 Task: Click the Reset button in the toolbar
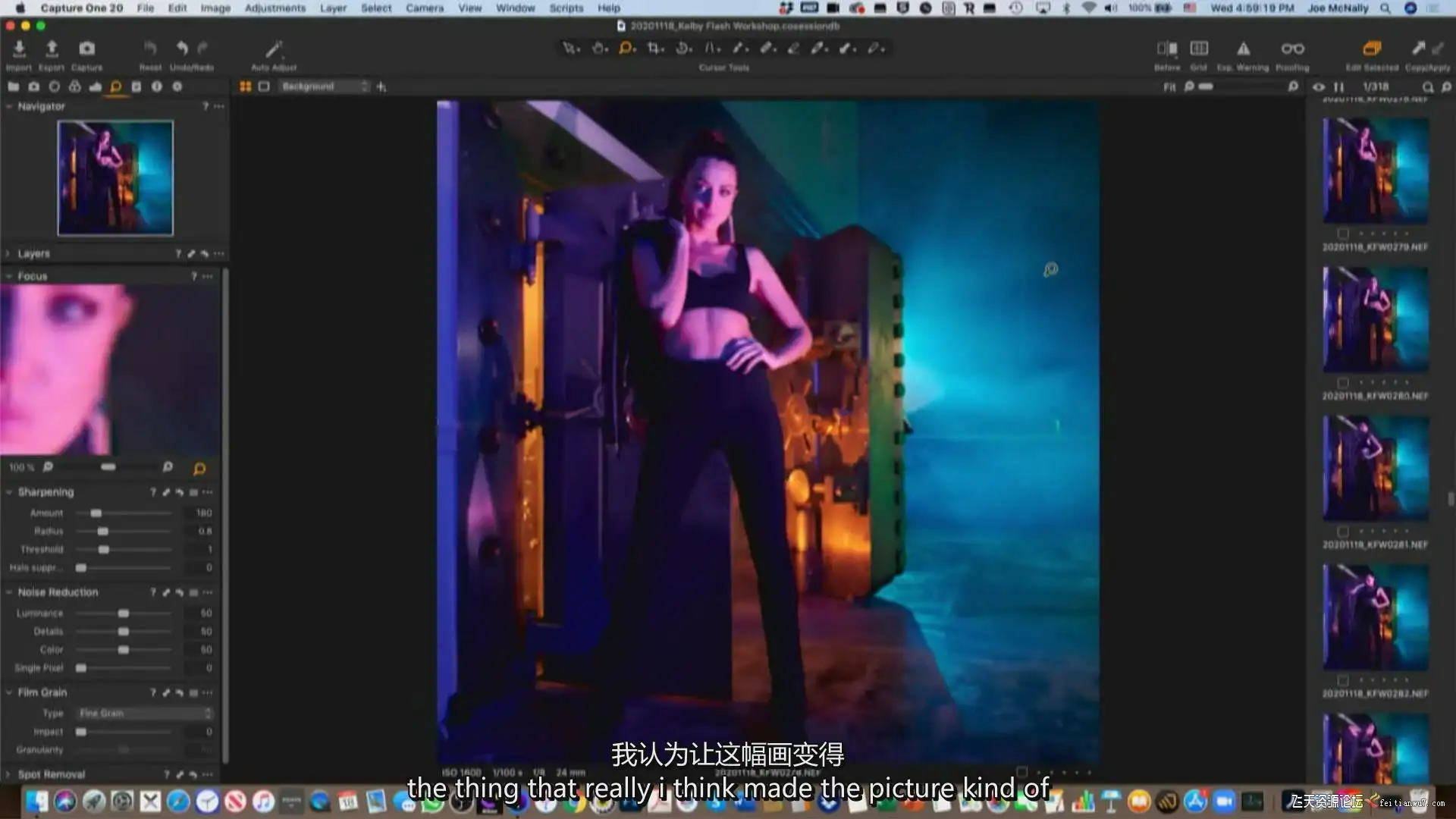tap(150, 49)
